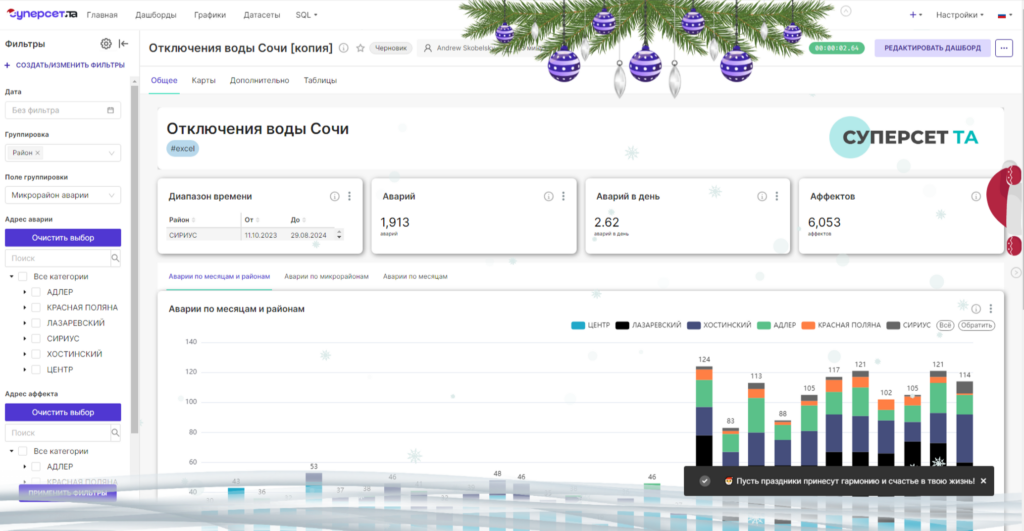Image resolution: width=1024 pixels, height=531 pixels.
Task: Click the calendar icon in Дата filter
Action: click(x=110, y=110)
